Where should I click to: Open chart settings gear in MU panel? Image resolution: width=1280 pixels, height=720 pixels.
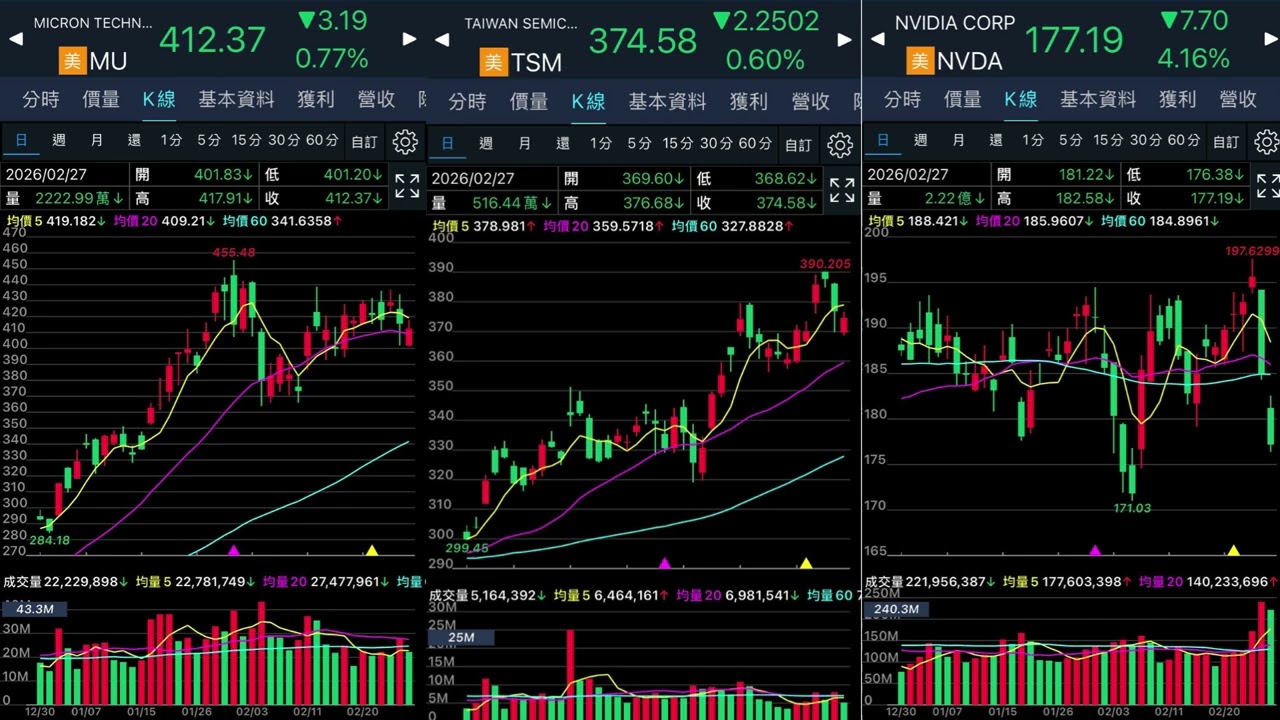coord(405,142)
